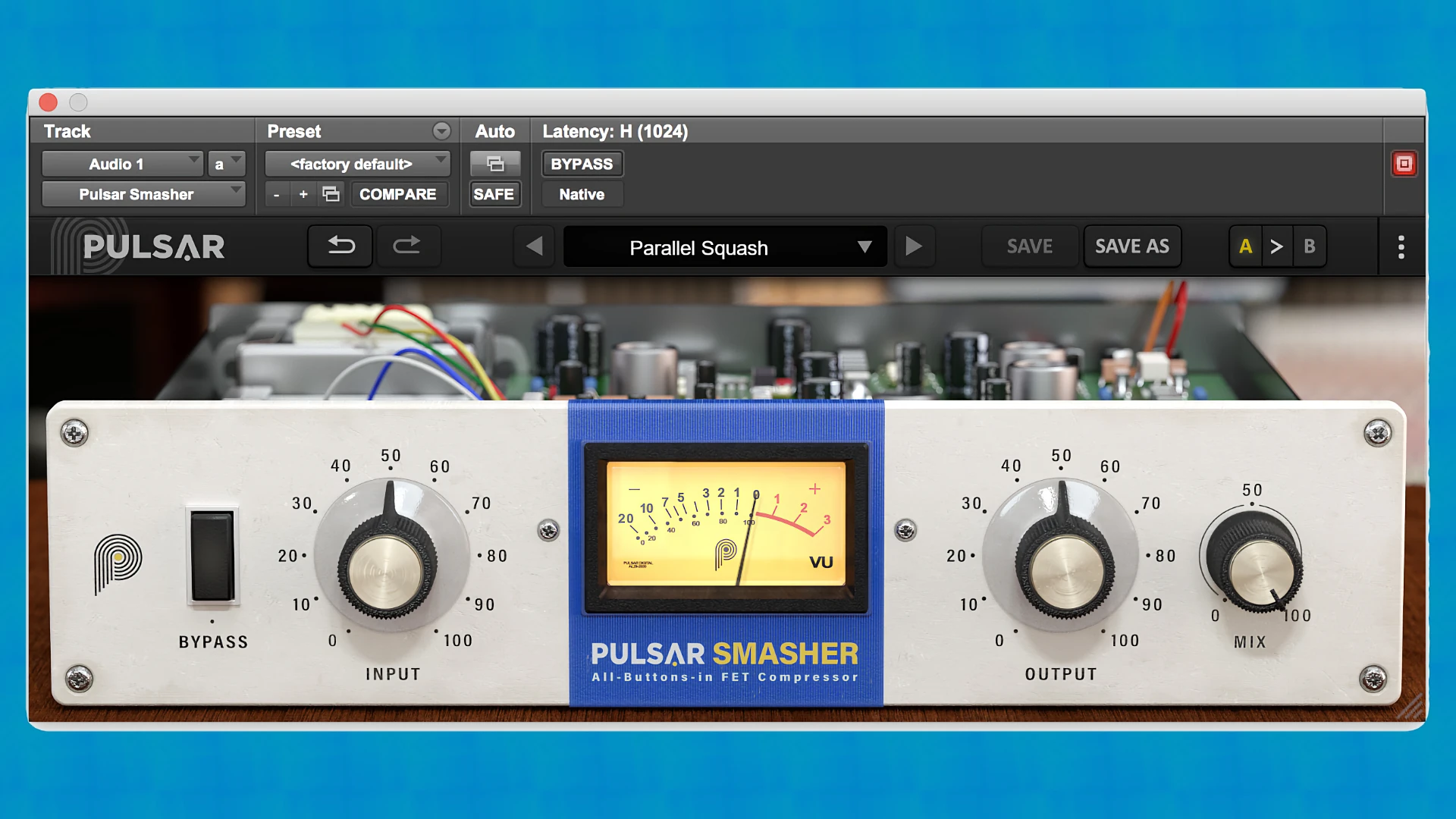1456x819 pixels.
Task: Open the three-dot options menu
Action: [x=1401, y=246]
